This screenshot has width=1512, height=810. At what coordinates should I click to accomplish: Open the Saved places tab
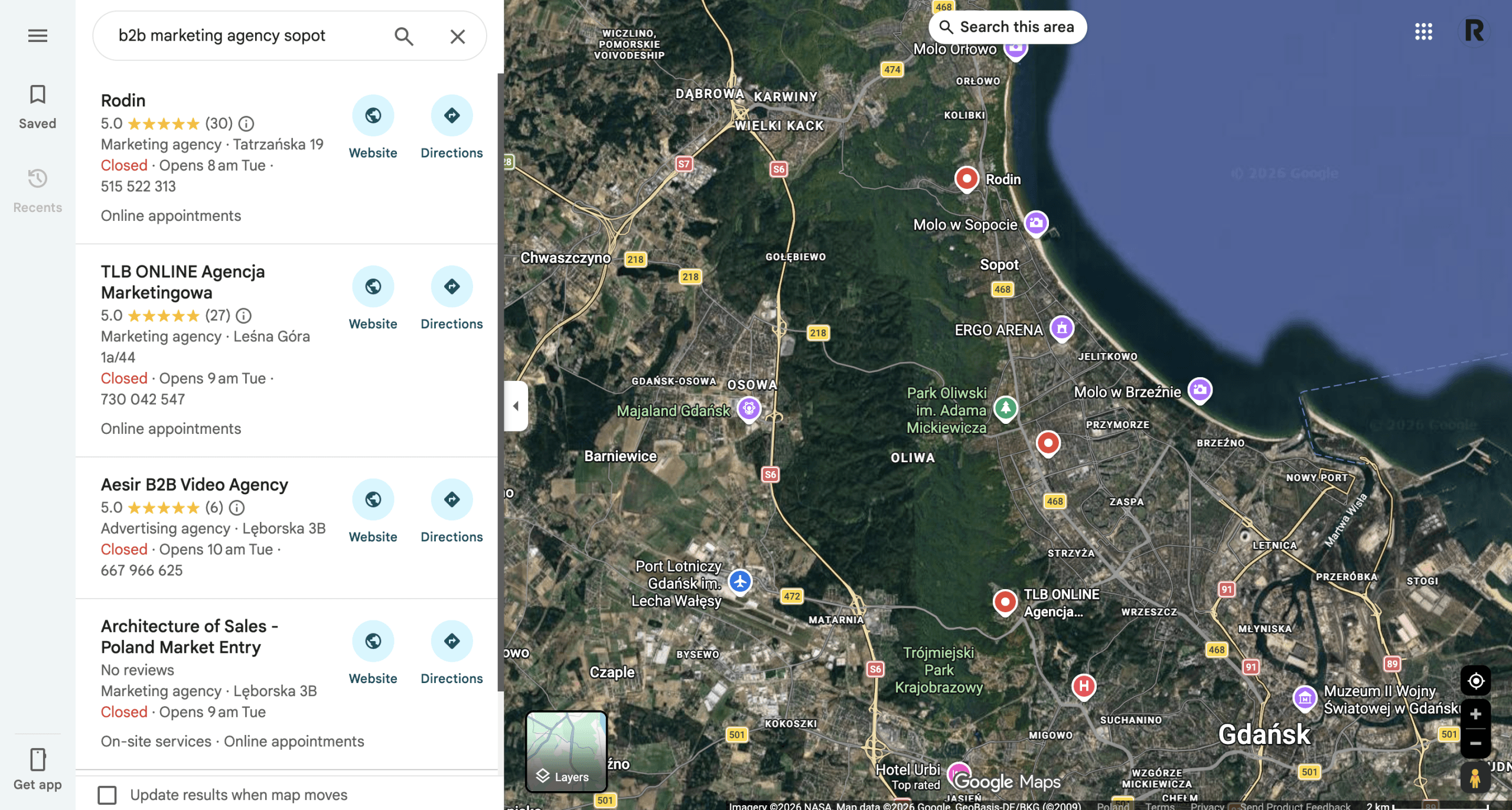(37, 106)
